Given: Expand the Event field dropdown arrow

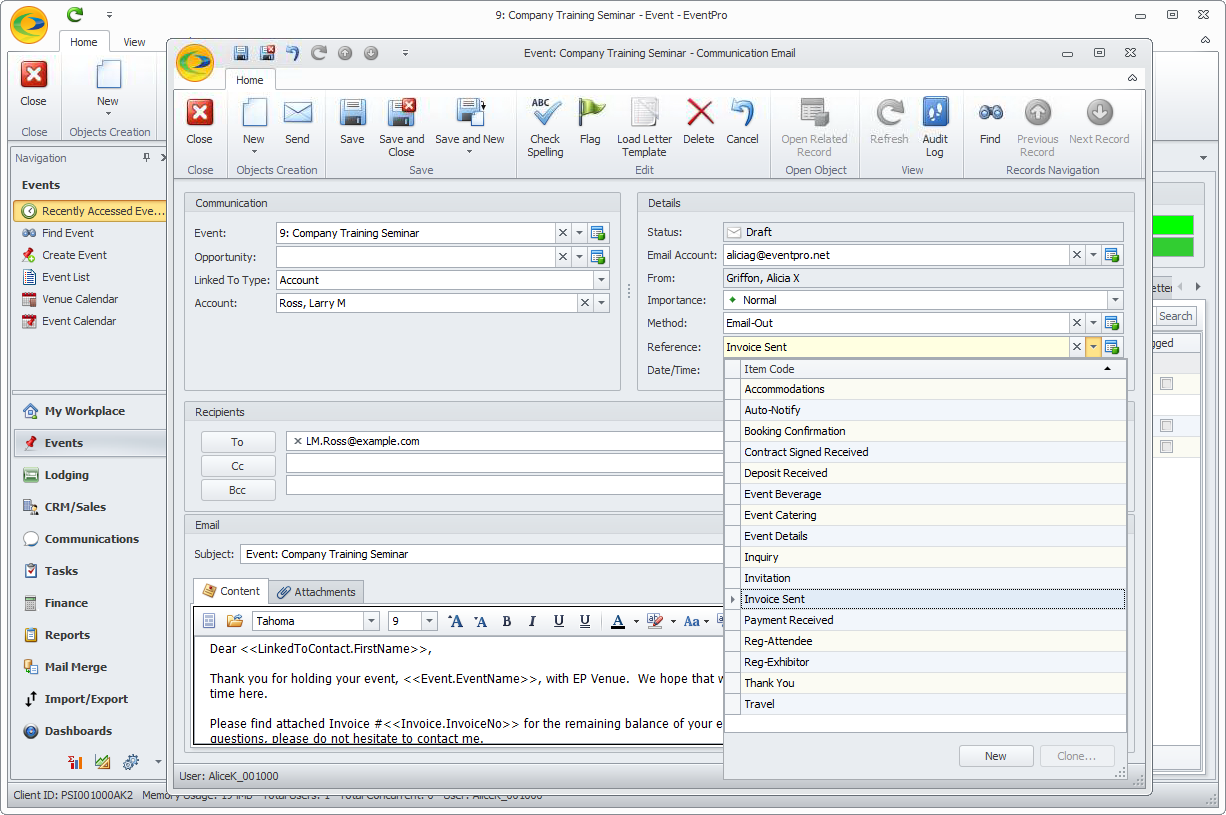Looking at the screenshot, I should [x=579, y=233].
